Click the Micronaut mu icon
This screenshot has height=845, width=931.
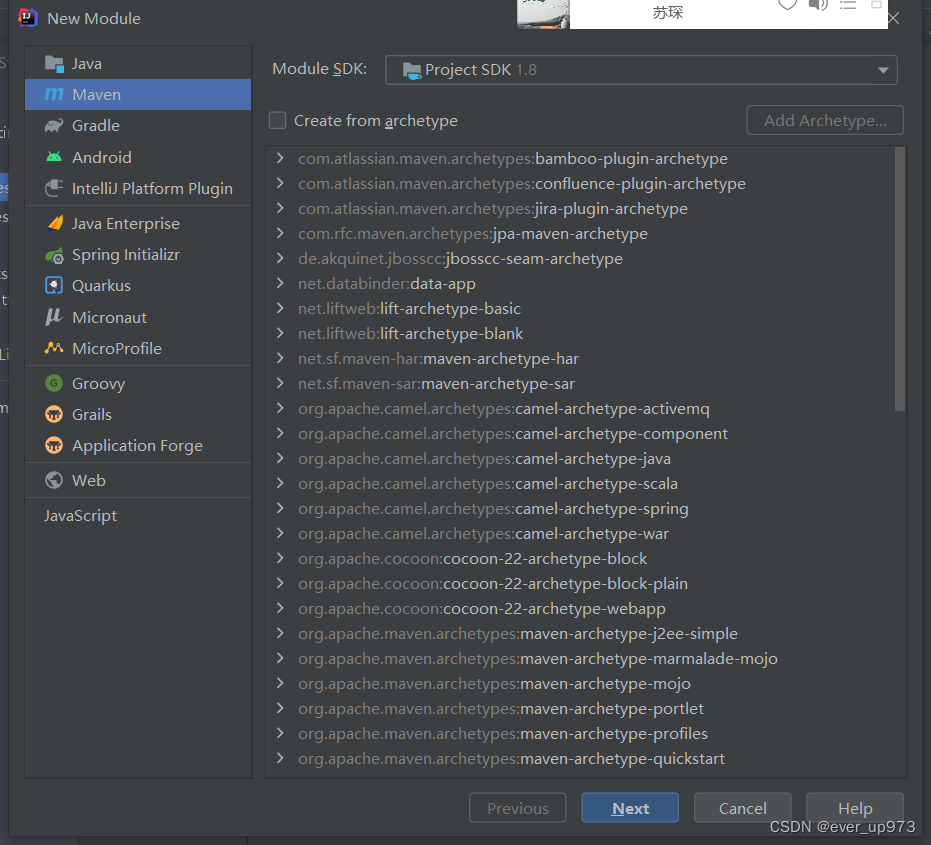point(54,317)
